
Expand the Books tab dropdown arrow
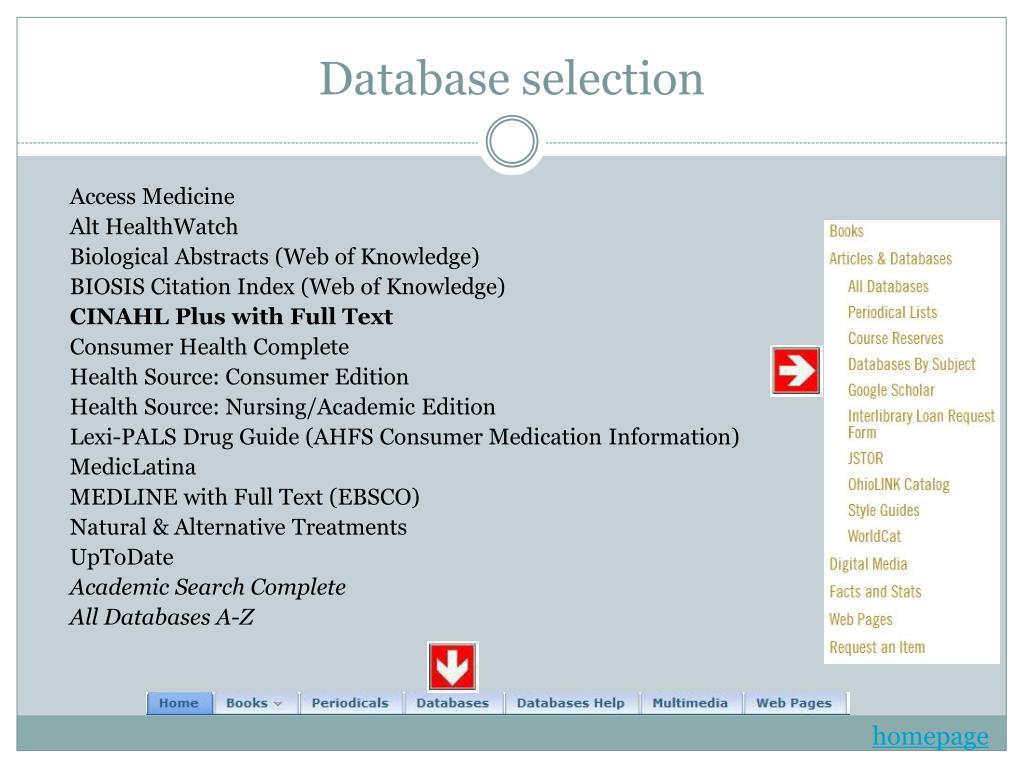[x=278, y=704]
